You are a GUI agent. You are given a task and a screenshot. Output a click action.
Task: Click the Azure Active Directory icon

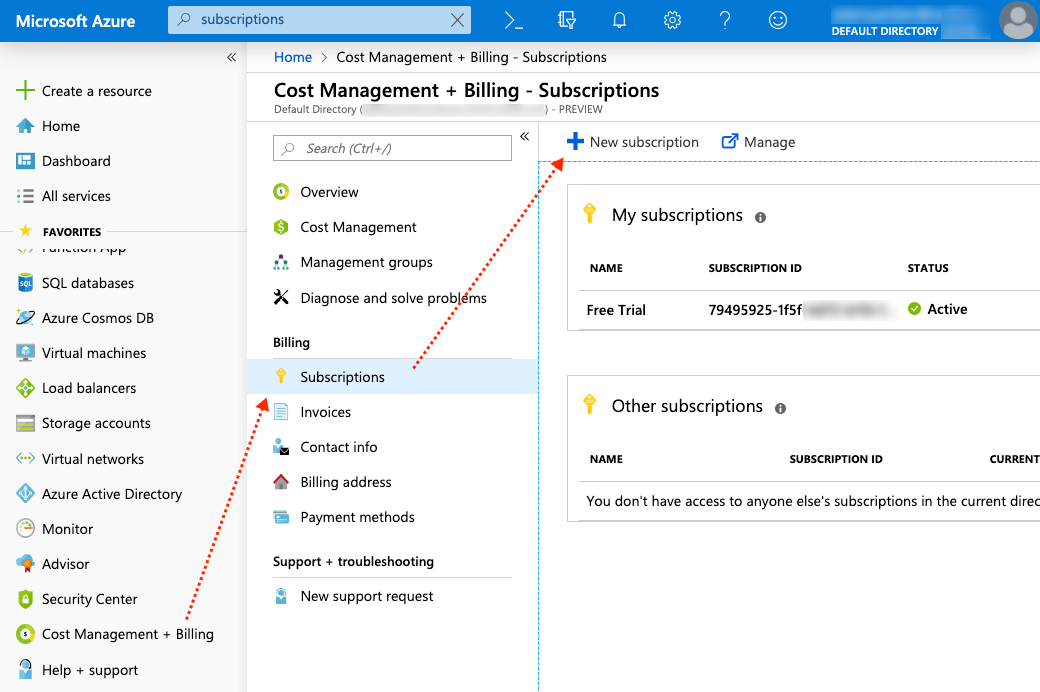tap(25, 494)
